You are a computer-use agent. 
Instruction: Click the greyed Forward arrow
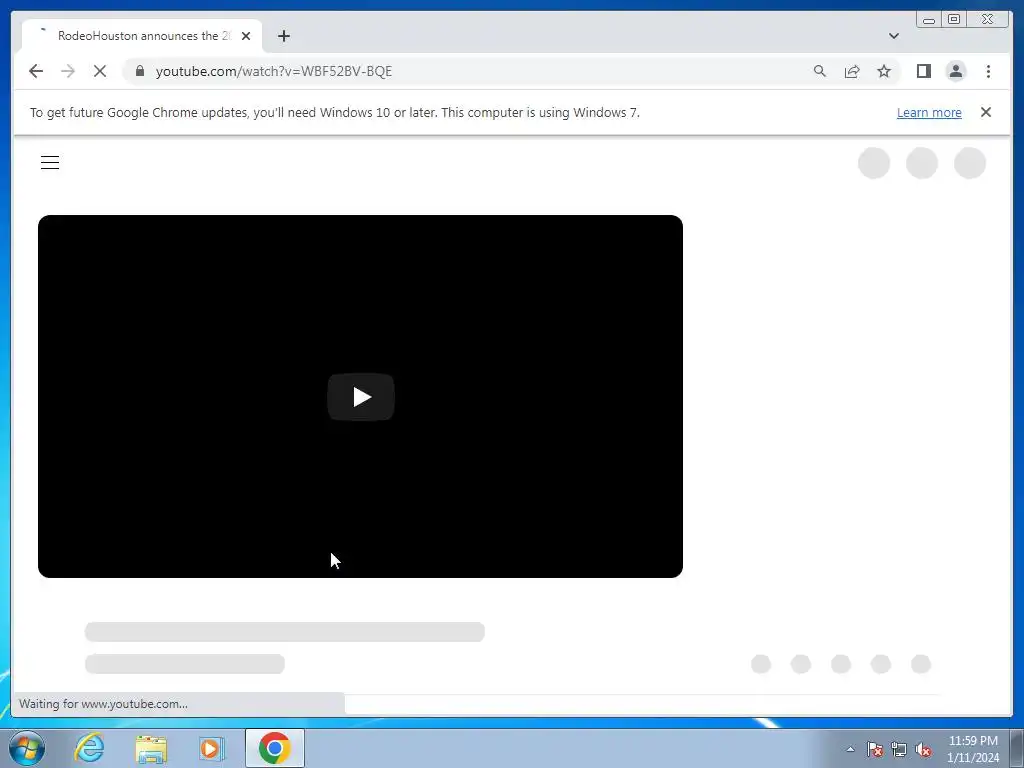(x=68, y=71)
